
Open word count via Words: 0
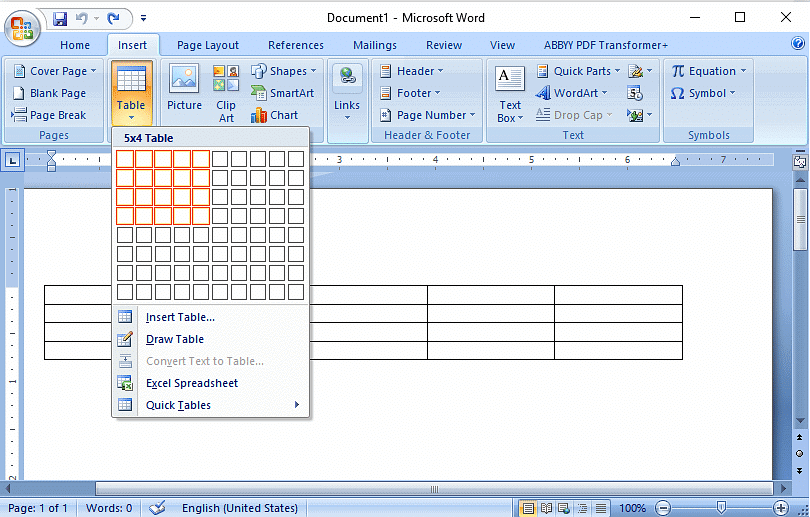[109, 508]
